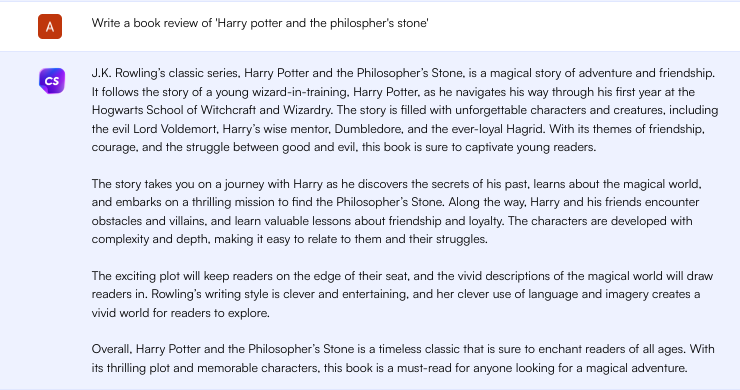Click the final paragraph starting 'Overall, Harry Potter'

(403, 358)
